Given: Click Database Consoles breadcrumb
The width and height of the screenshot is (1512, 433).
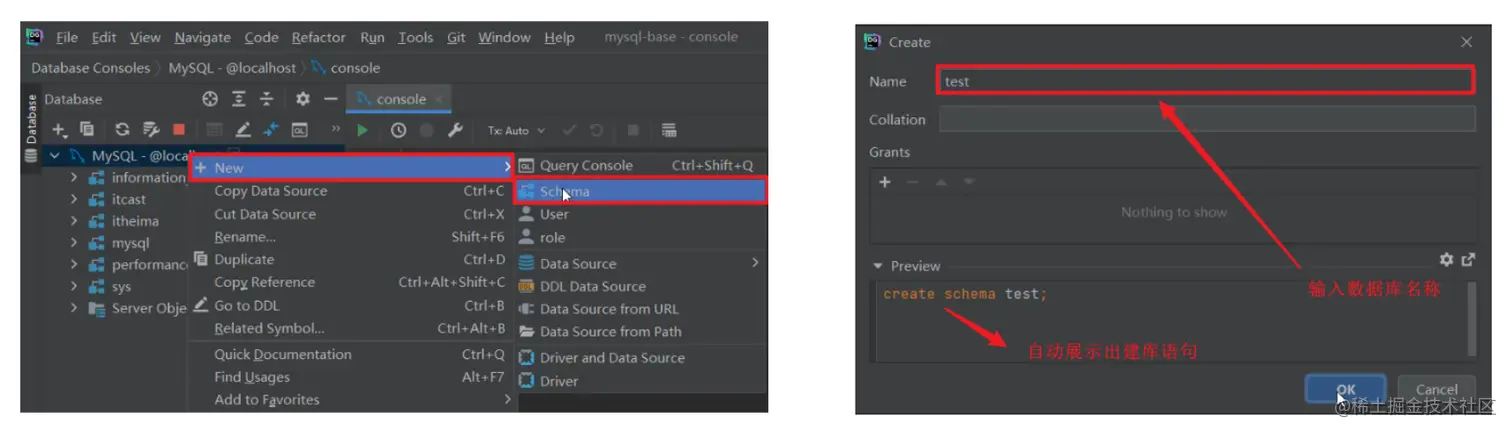Looking at the screenshot, I should (x=90, y=68).
